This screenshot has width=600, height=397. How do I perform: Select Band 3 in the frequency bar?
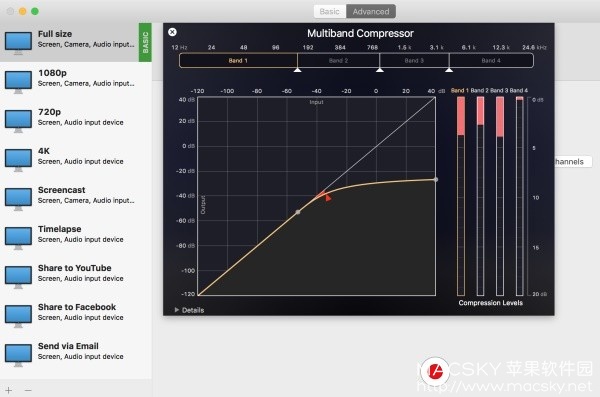[414, 60]
